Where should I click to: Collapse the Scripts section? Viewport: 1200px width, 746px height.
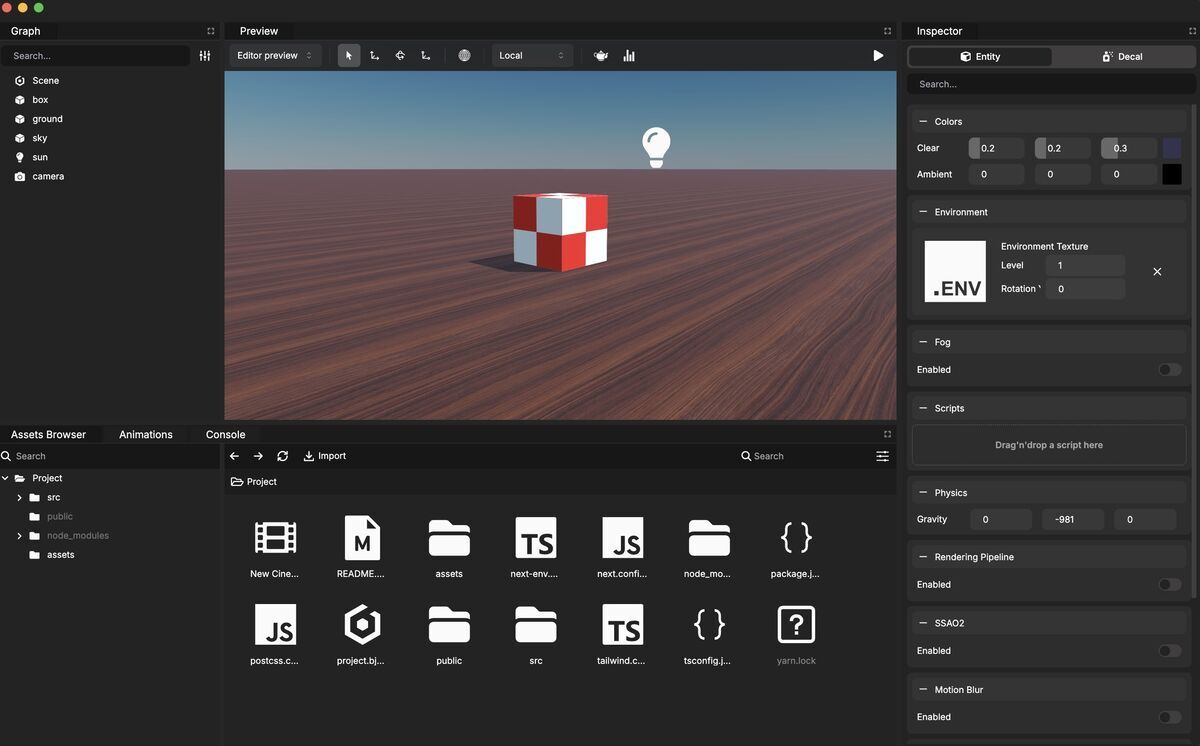(923, 408)
